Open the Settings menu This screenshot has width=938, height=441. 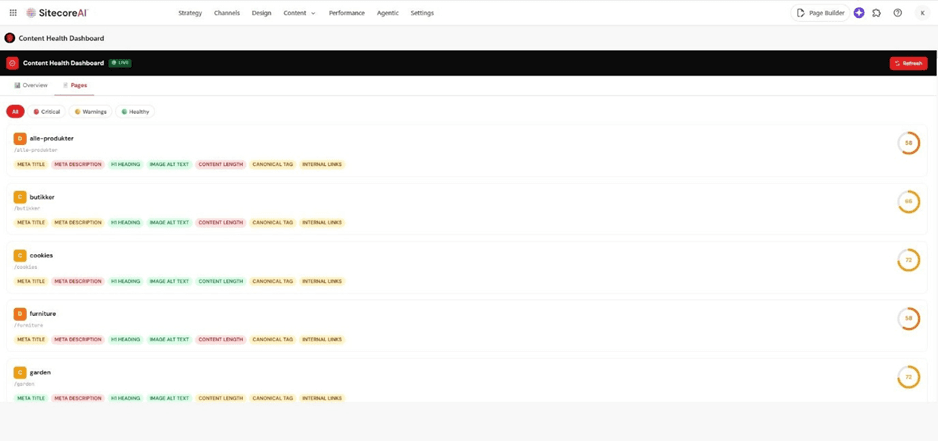(422, 13)
